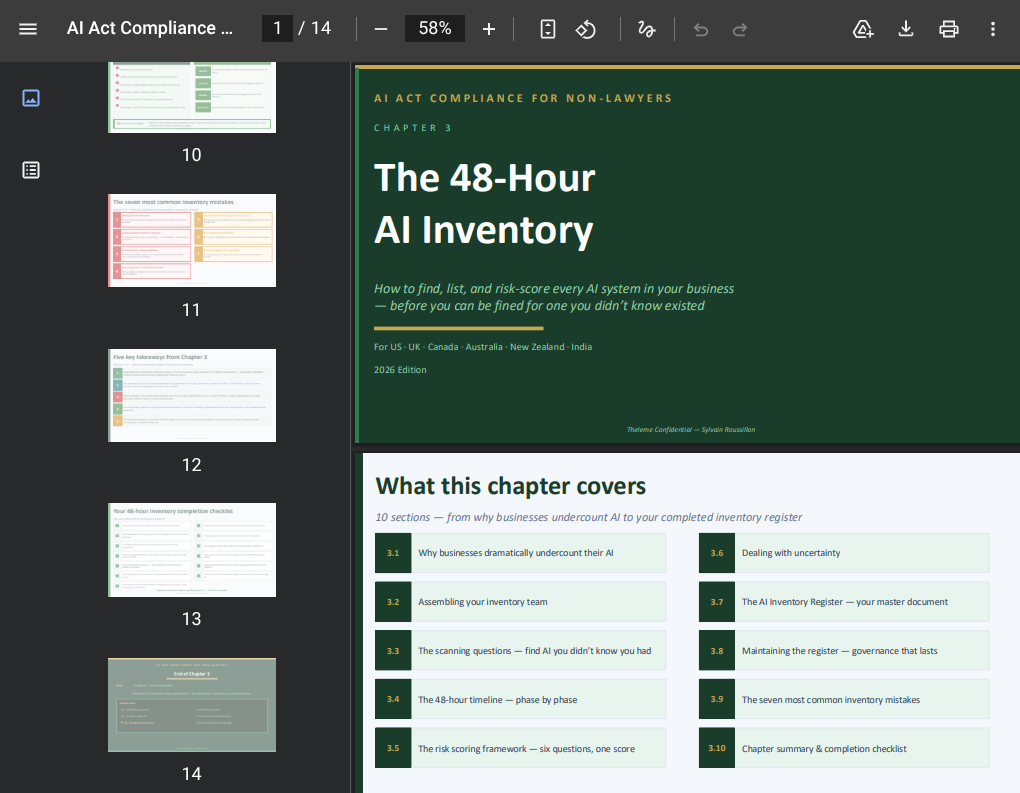Click the zoom in plus button

[x=489, y=29]
